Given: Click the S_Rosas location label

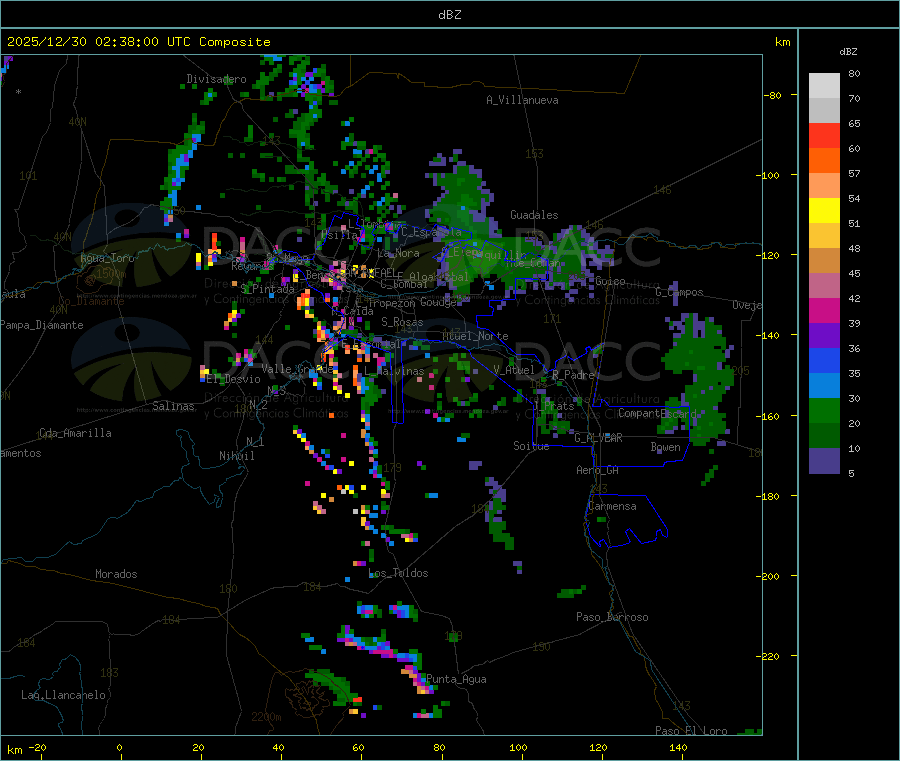Looking at the screenshot, I should (402, 322).
